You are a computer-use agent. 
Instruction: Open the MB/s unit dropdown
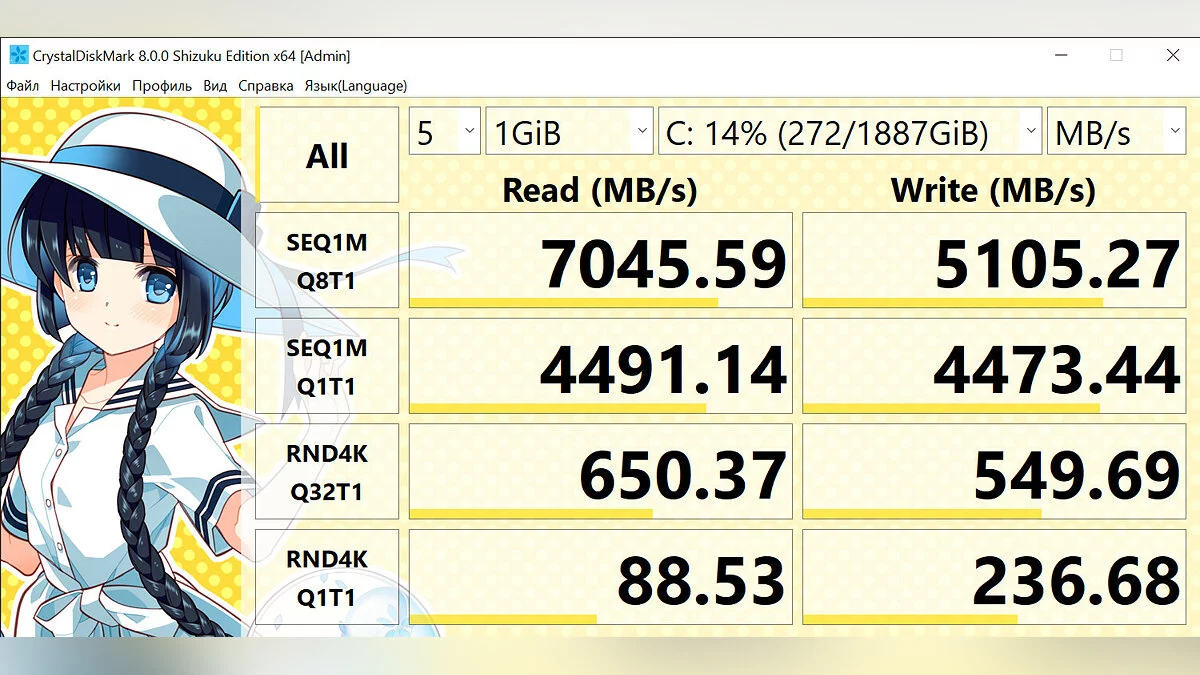(1115, 132)
